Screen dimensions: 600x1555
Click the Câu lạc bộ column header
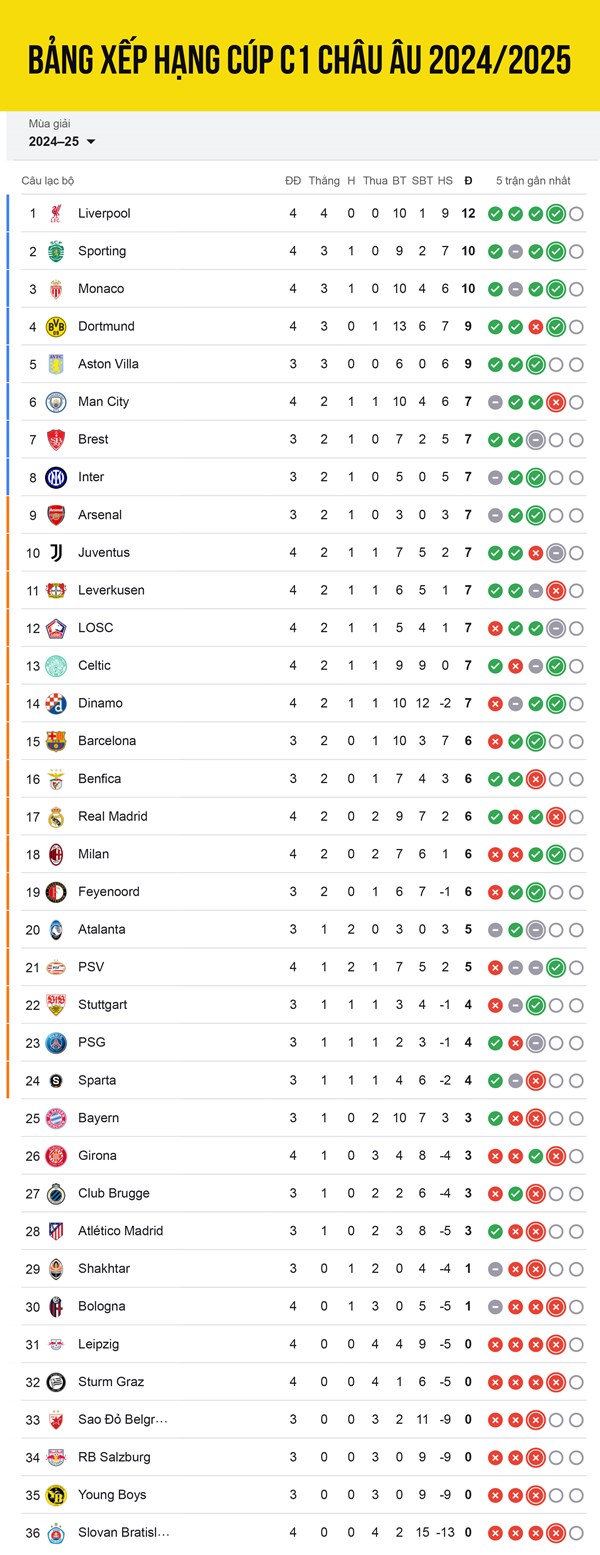(48, 181)
